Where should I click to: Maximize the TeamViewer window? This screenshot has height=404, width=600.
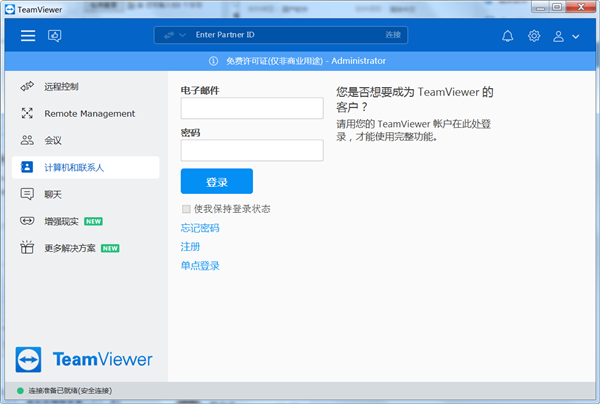tap(557, 7)
